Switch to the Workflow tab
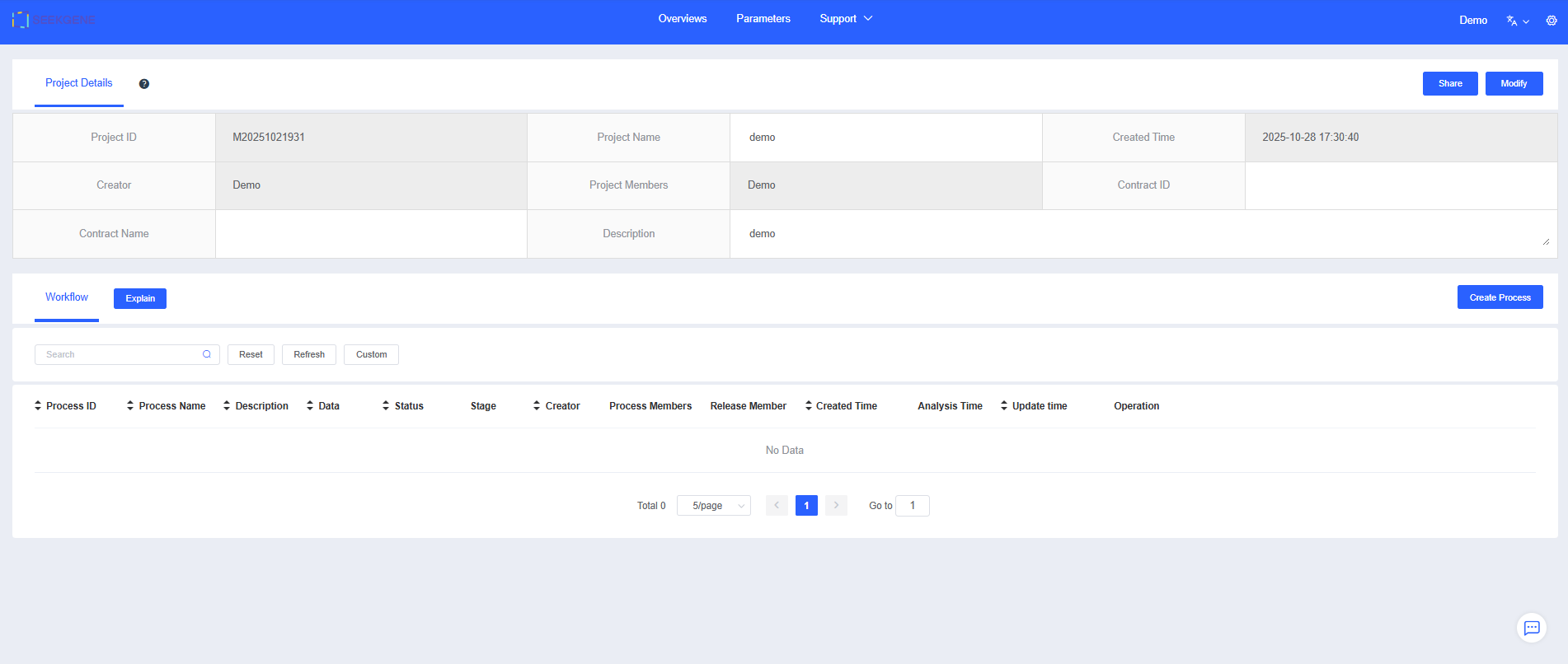1568x664 pixels. point(67,297)
